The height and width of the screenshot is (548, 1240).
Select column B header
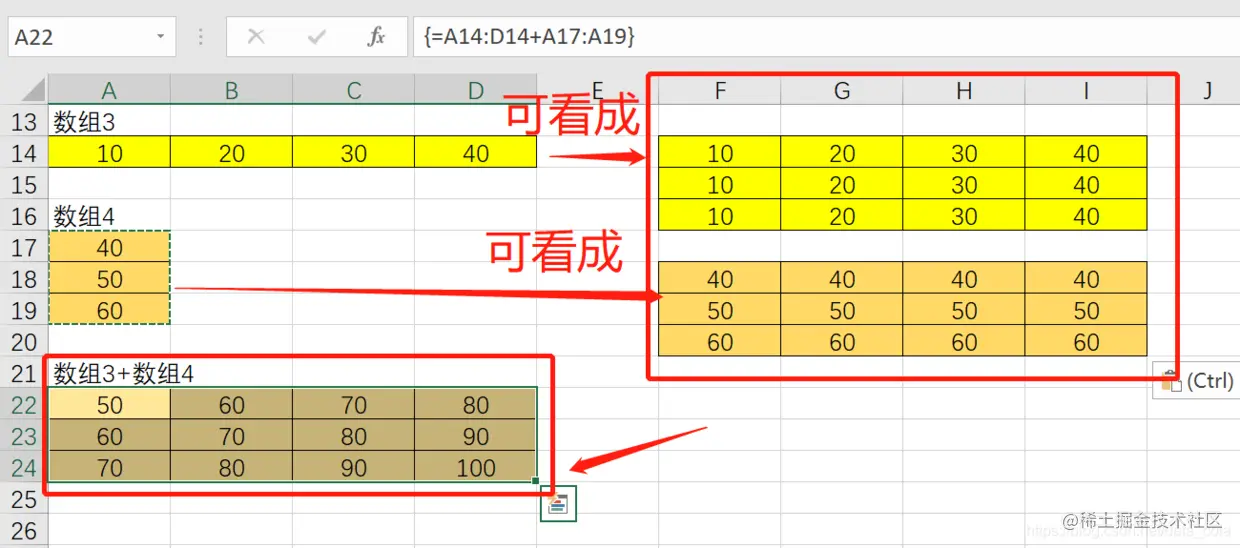click(231, 91)
